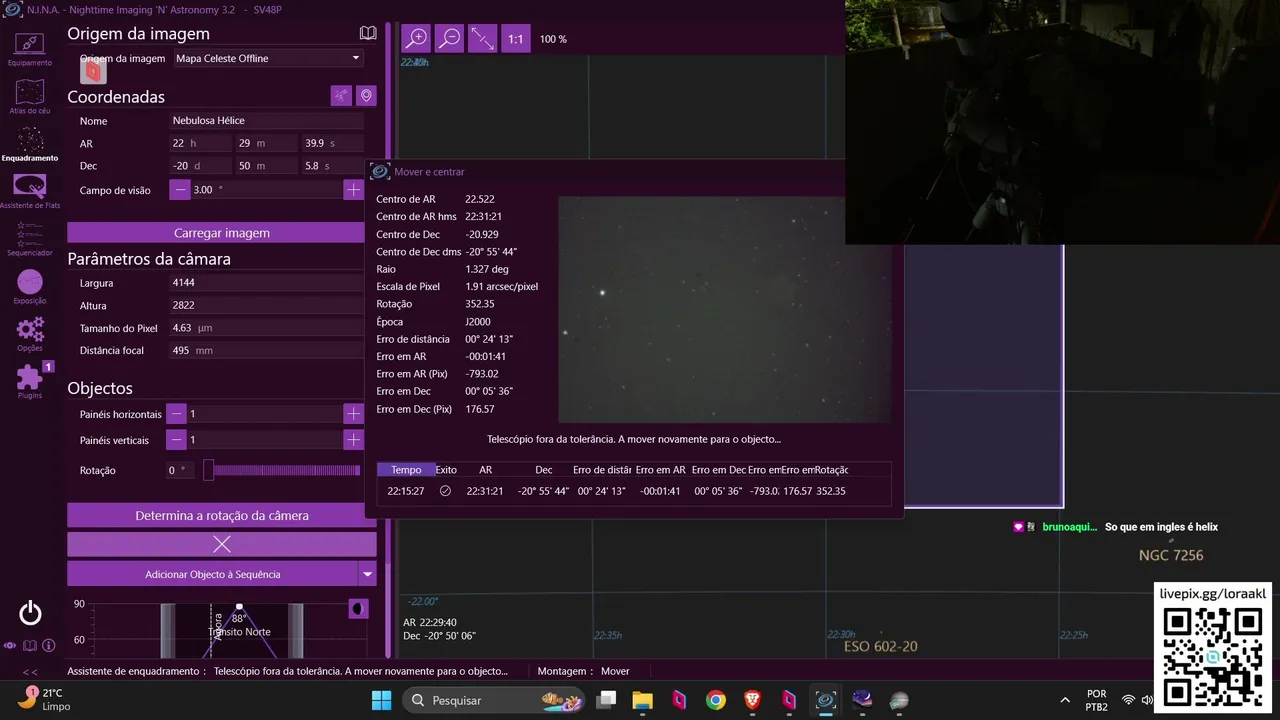Screen dimensions: 1280x720
Task: Collapse sidebar with the << arrows
Action: pos(30,672)
